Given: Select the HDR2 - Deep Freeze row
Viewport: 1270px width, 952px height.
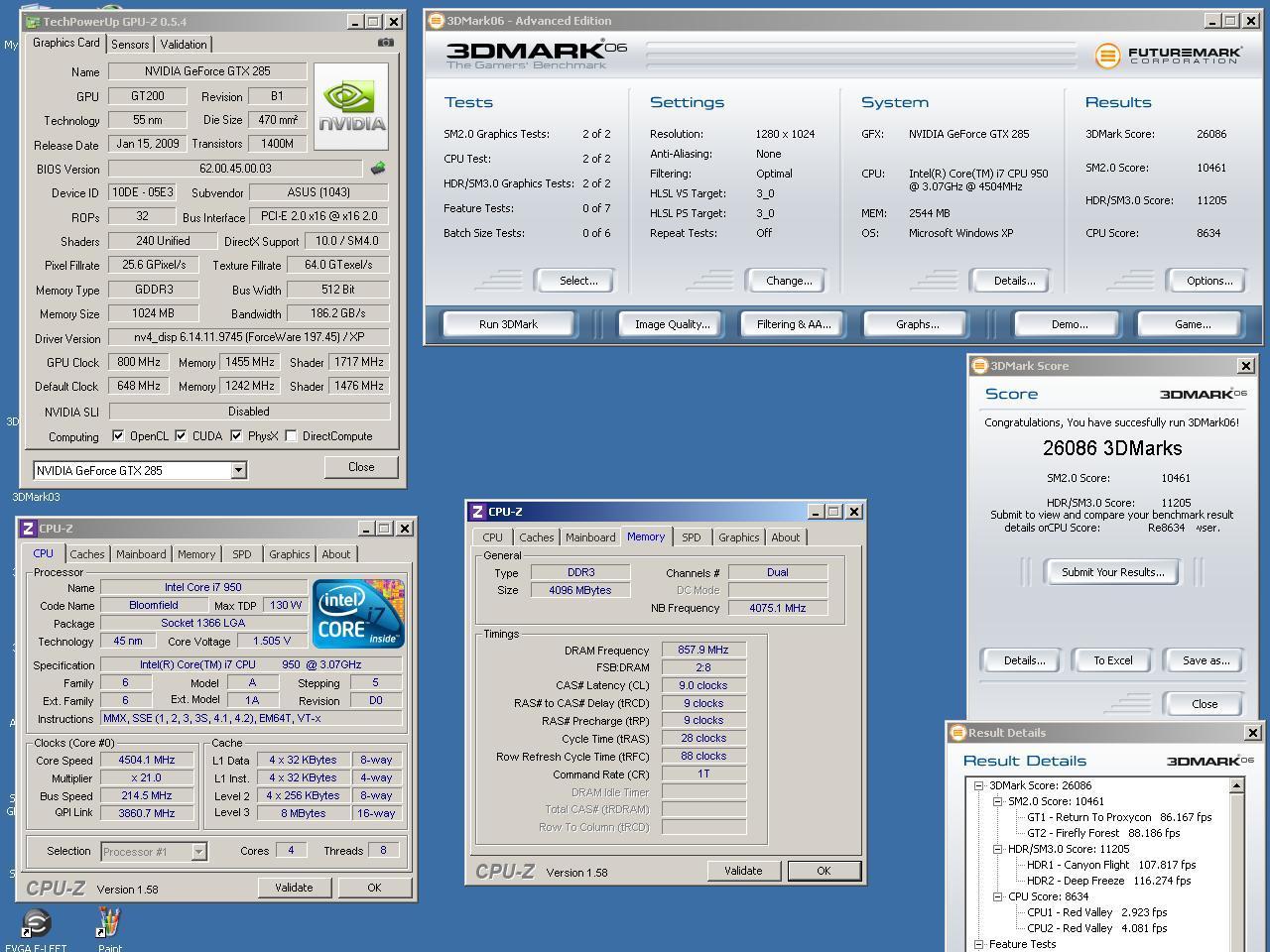Looking at the screenshot, I should point(1109,881).
